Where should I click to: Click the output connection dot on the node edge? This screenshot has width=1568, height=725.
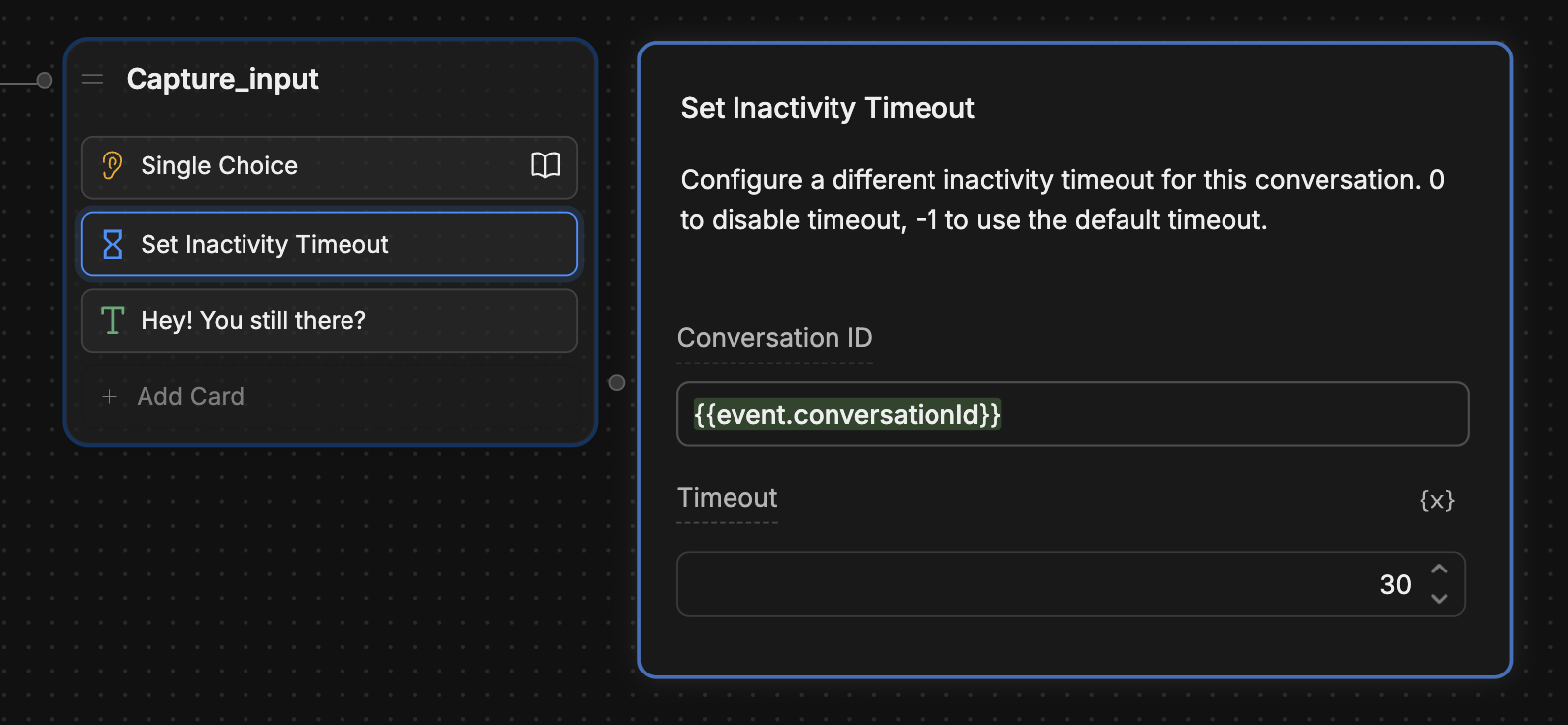[617, 382]
